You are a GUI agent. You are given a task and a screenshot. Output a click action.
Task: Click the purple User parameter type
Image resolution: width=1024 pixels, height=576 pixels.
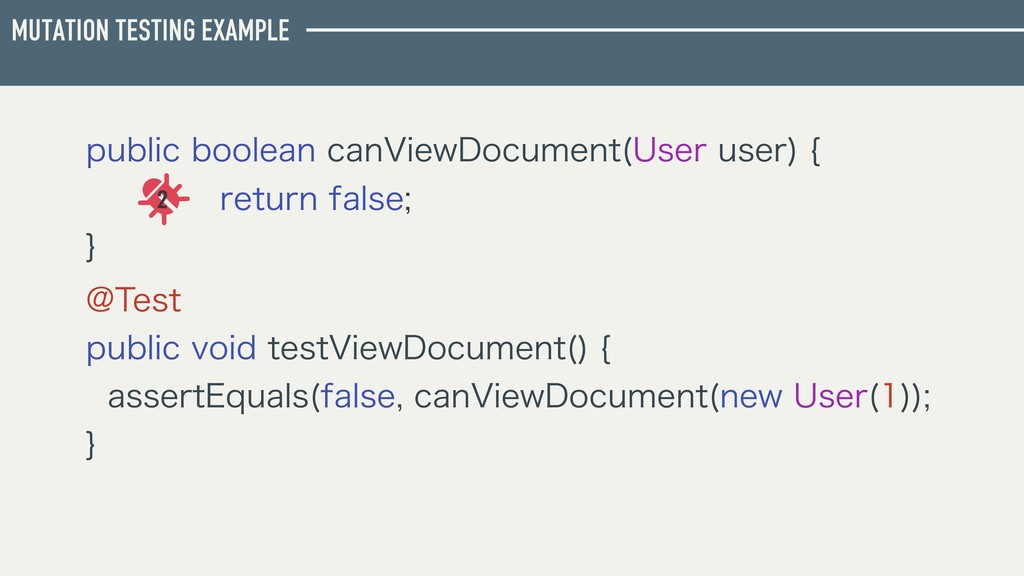click(x=670, y=150)
